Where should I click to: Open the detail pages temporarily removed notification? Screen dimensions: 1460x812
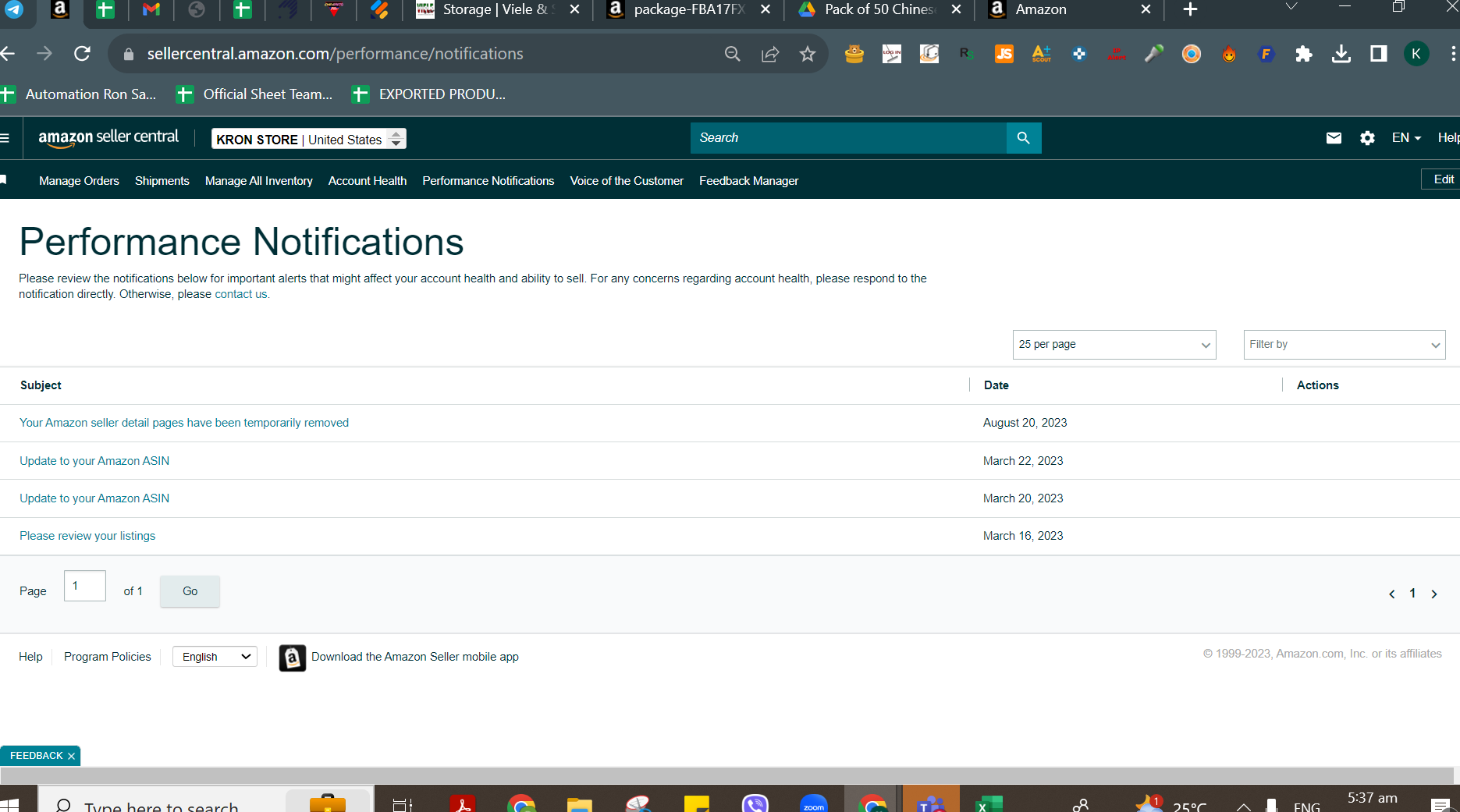coord(184,423)
